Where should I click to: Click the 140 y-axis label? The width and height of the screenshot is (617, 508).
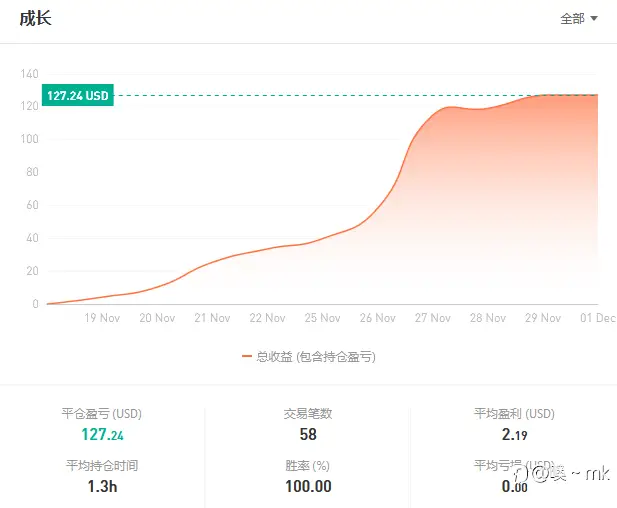click(x=30, y=74)
